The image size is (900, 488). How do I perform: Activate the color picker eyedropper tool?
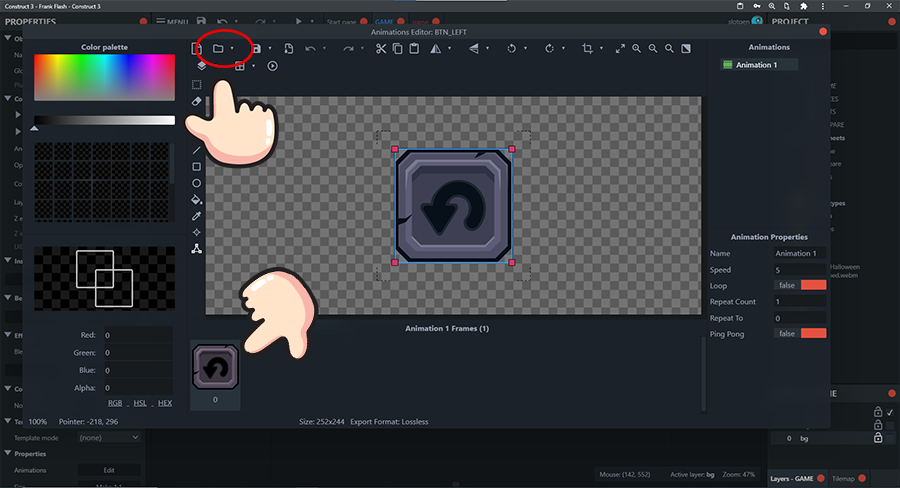(x=197, y=216)
